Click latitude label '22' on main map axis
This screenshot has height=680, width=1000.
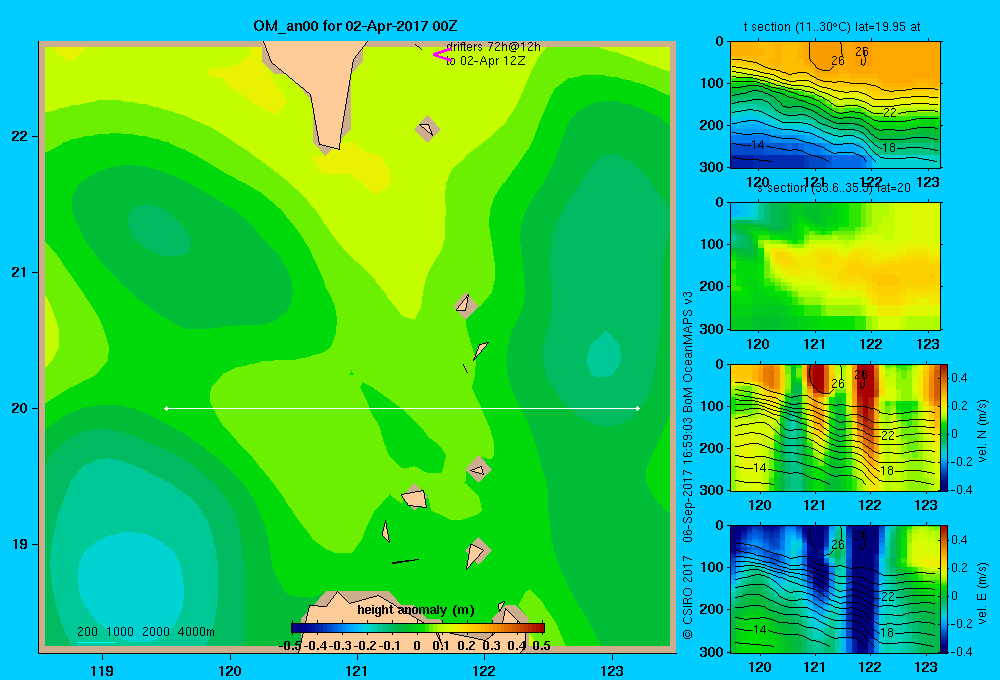pyautogui.click(x=19, y=136)
